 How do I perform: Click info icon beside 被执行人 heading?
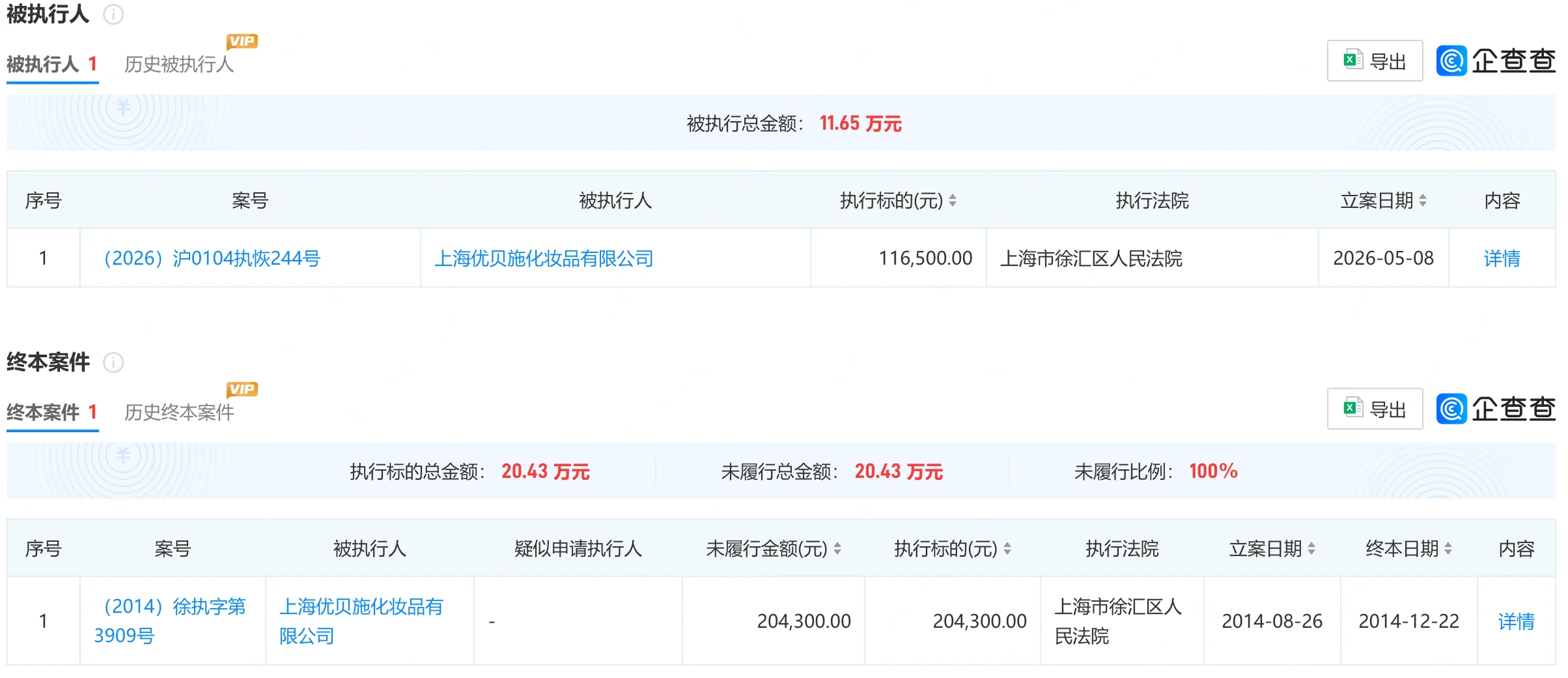coord(113,14)
